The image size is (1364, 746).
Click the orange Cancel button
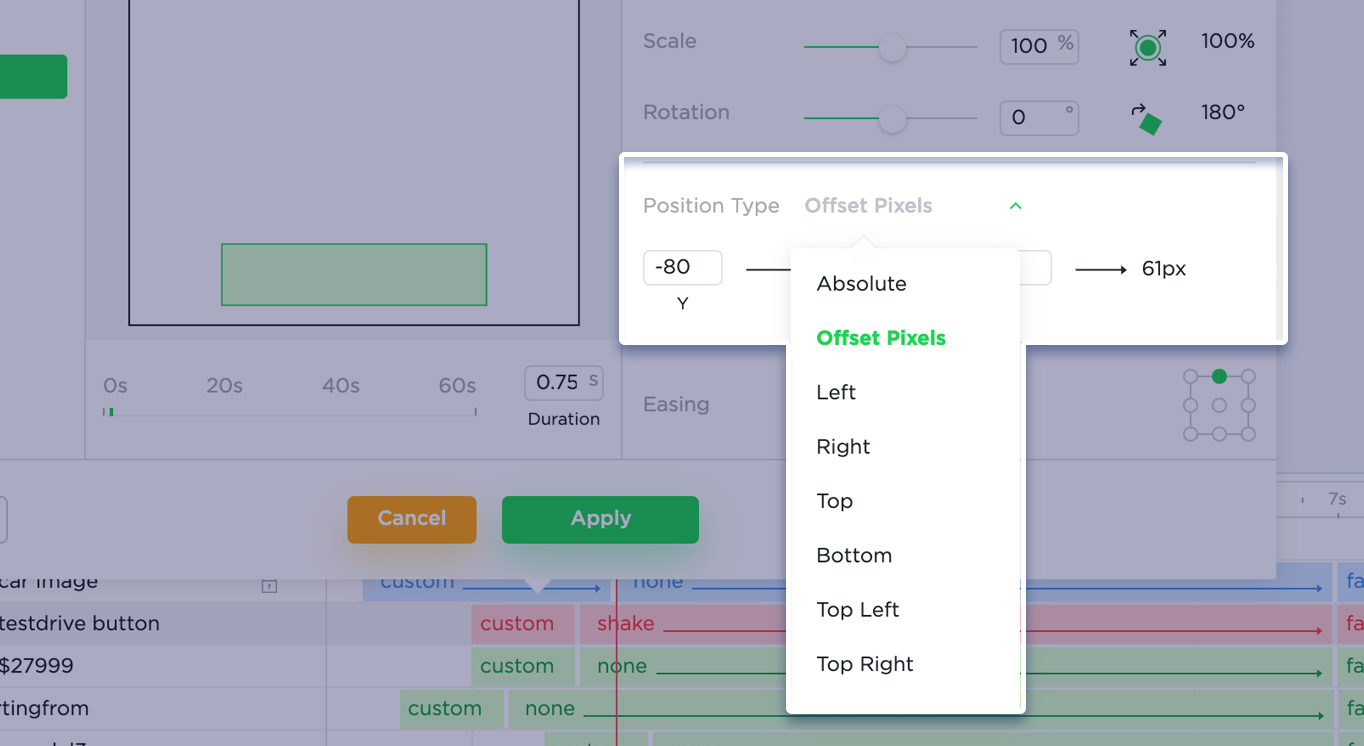412,519
